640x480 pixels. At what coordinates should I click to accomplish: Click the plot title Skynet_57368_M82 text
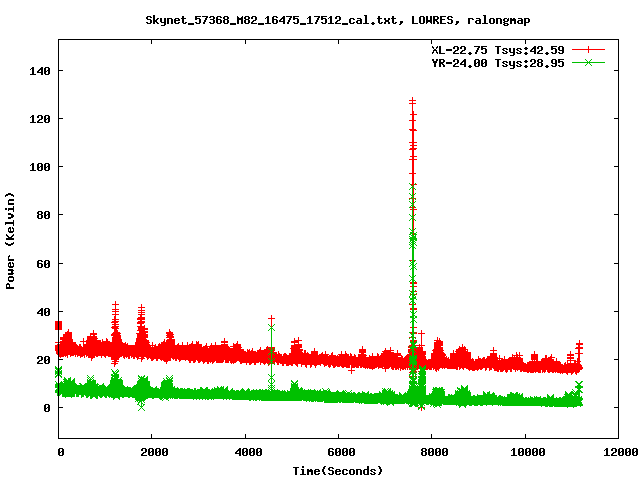(x=338, y=20)
